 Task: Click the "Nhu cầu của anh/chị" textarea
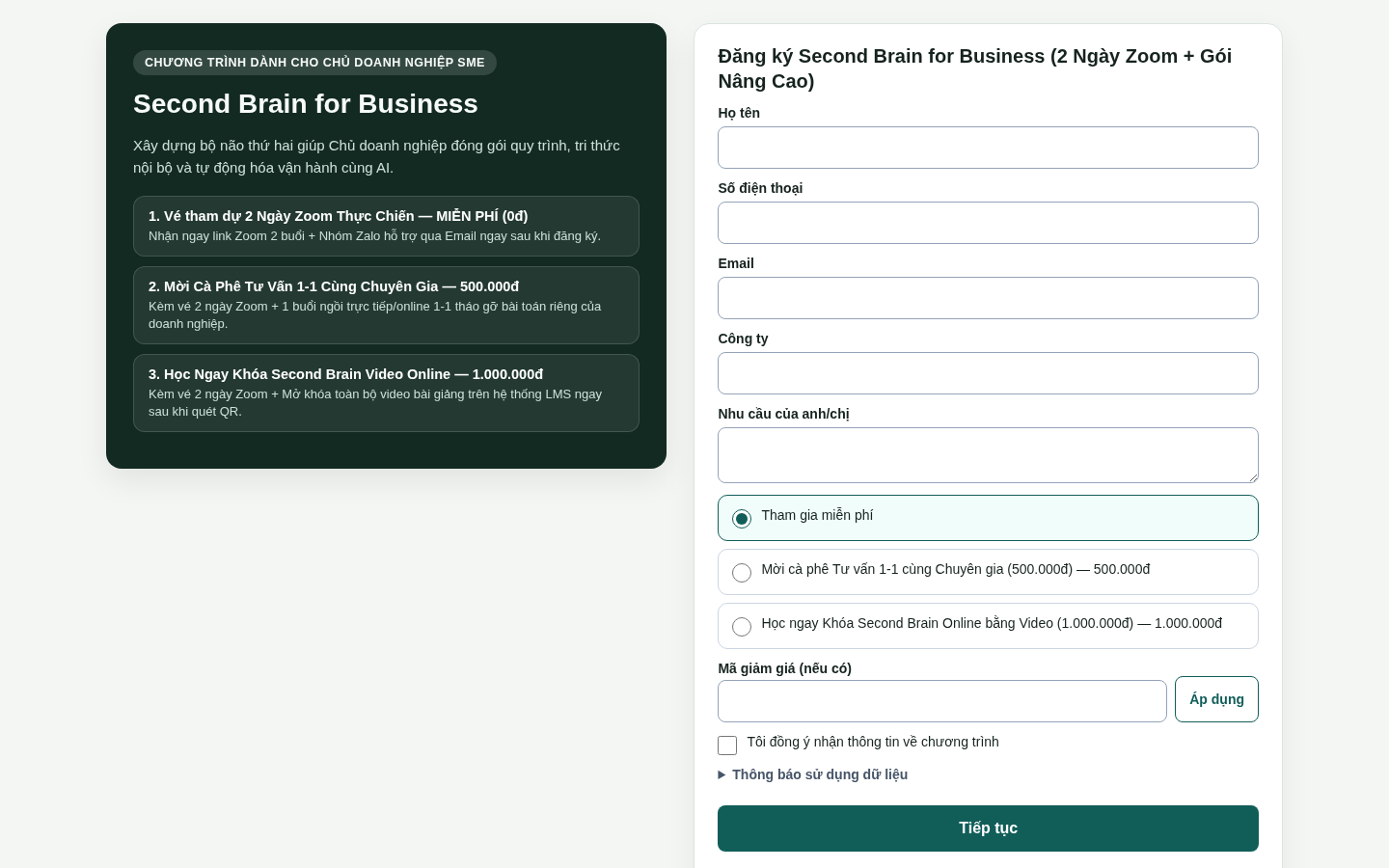pos(988,455)
